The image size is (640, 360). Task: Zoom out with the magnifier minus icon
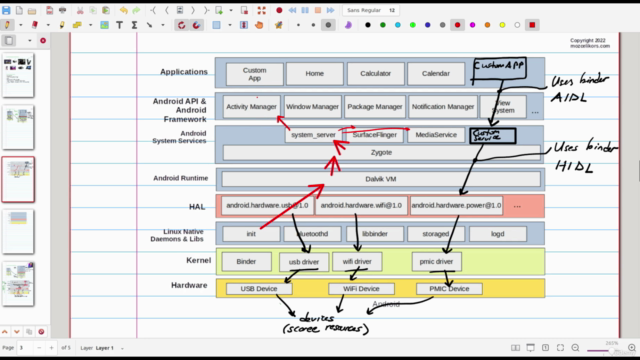pyautogui.click(x=576, y=348)
